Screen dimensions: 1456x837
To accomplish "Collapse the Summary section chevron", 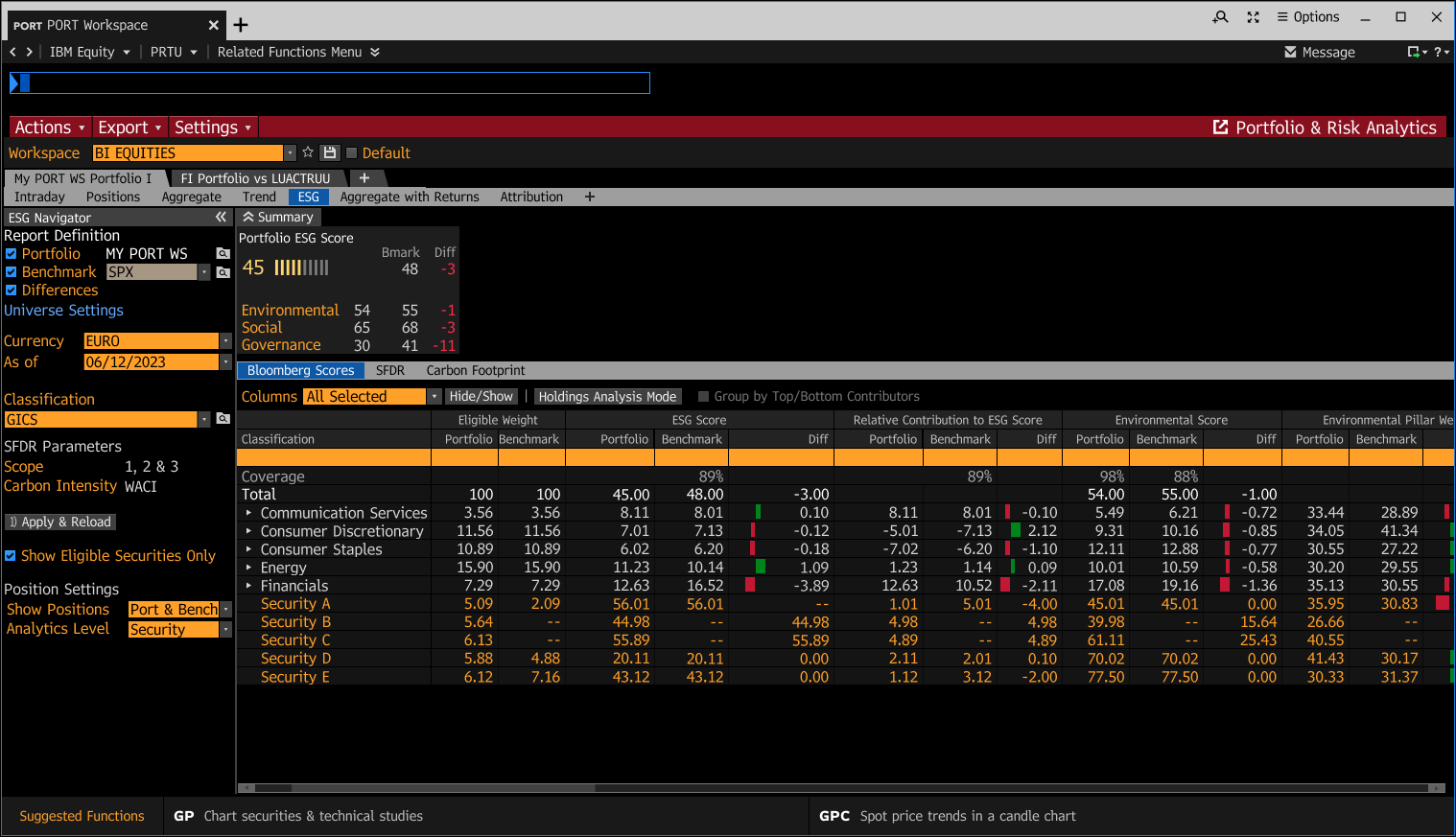I will click(x=248, y=218).
